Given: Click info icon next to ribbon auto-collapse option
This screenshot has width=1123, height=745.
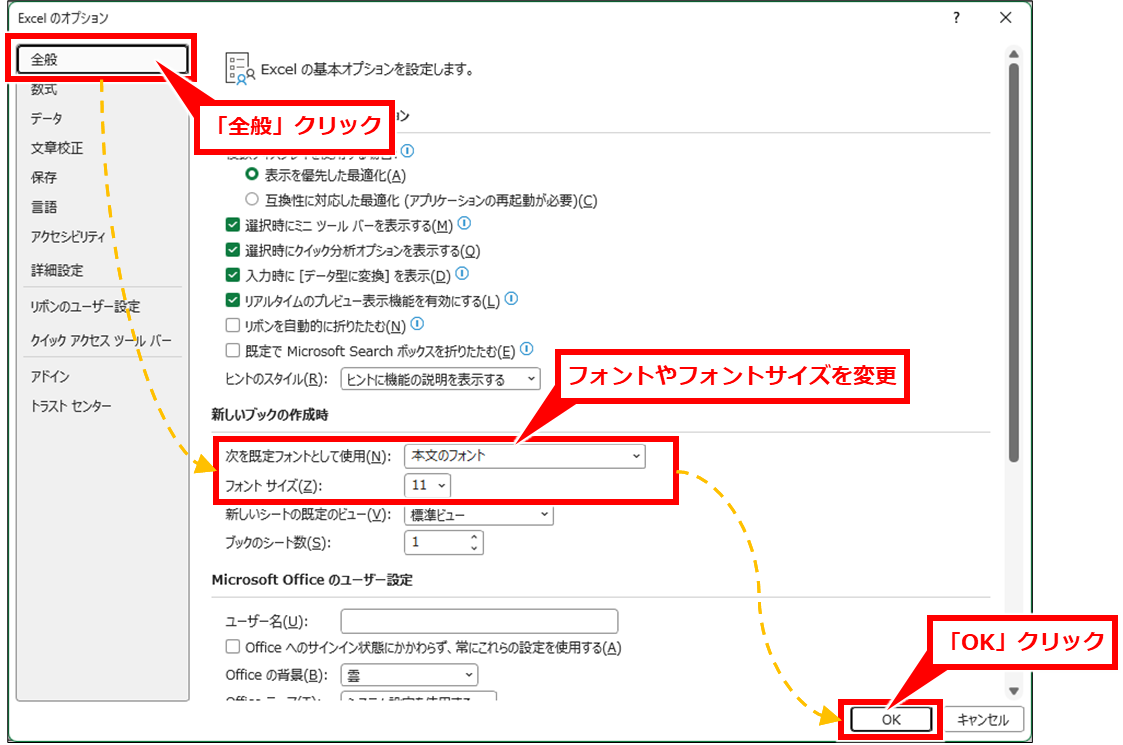Looking at the screenshot, I should coord(417,324).
